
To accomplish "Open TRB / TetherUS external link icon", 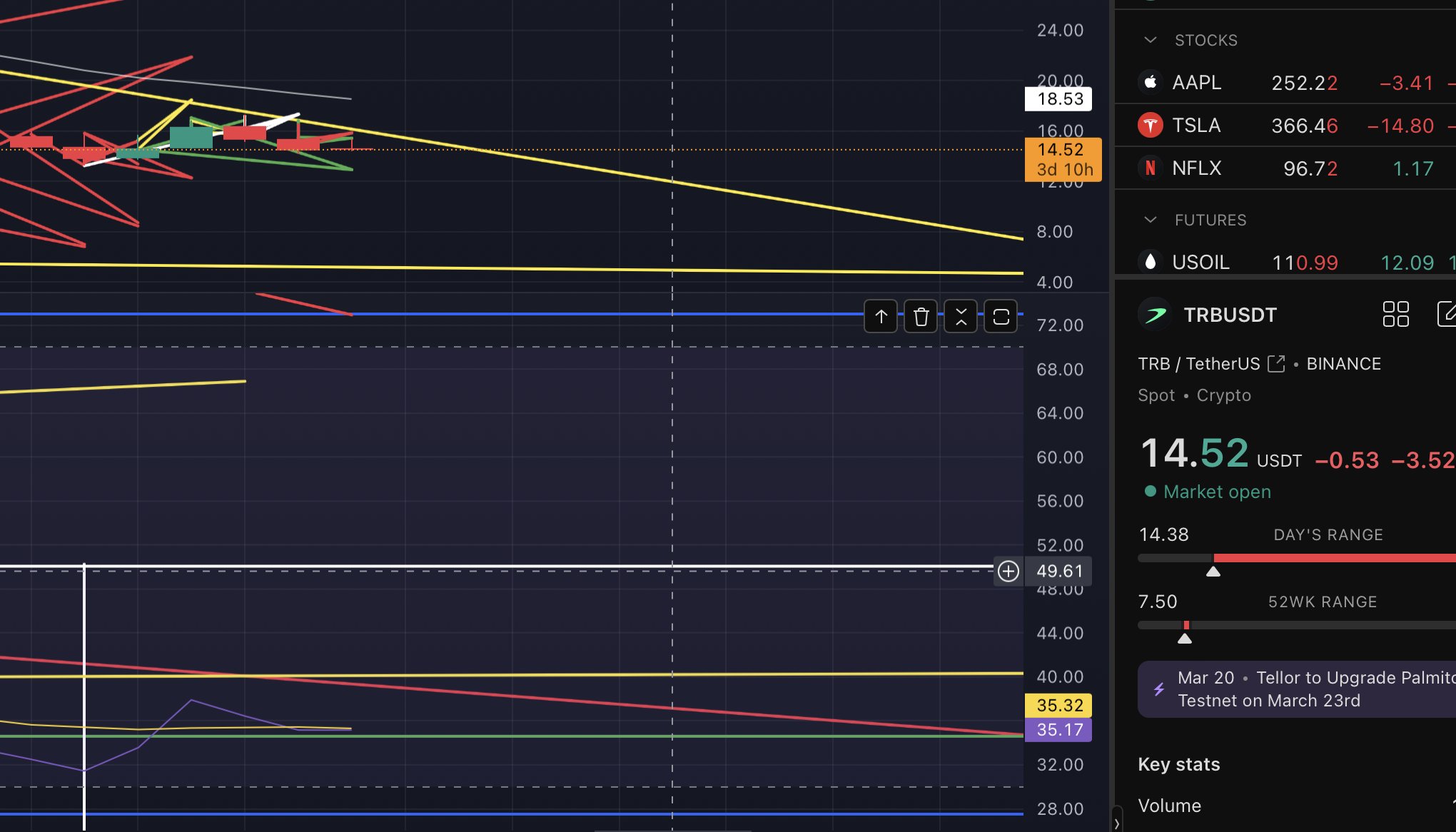I will pyautogui.click(x=1276, y=364).
